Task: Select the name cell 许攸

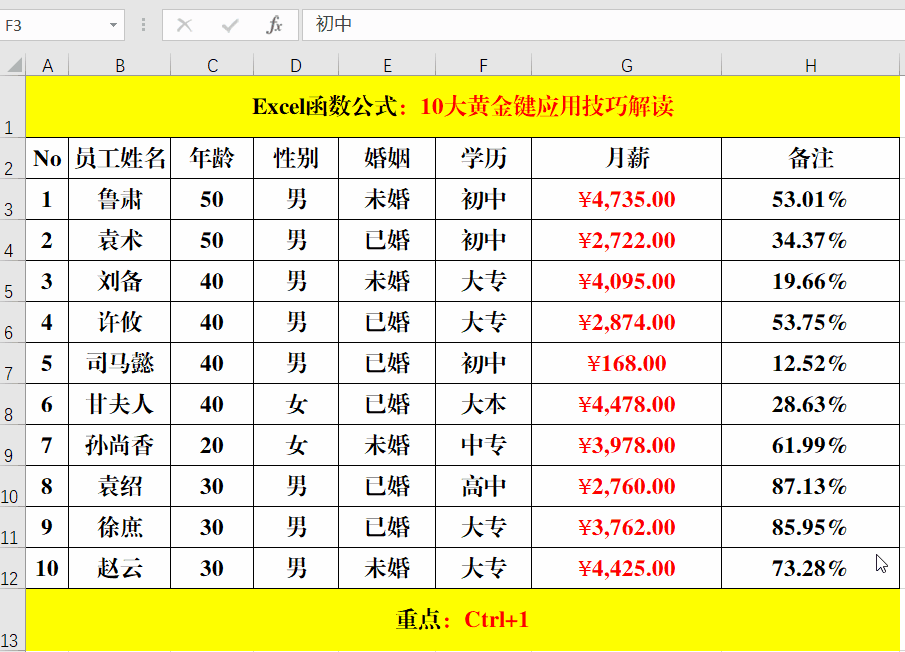Action: (x=119, y=322)
